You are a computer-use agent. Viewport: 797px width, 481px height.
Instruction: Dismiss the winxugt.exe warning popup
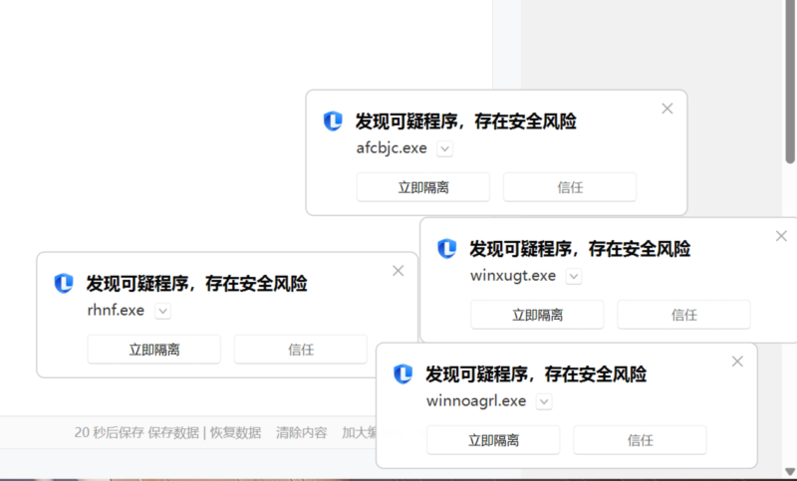point(781,236)
